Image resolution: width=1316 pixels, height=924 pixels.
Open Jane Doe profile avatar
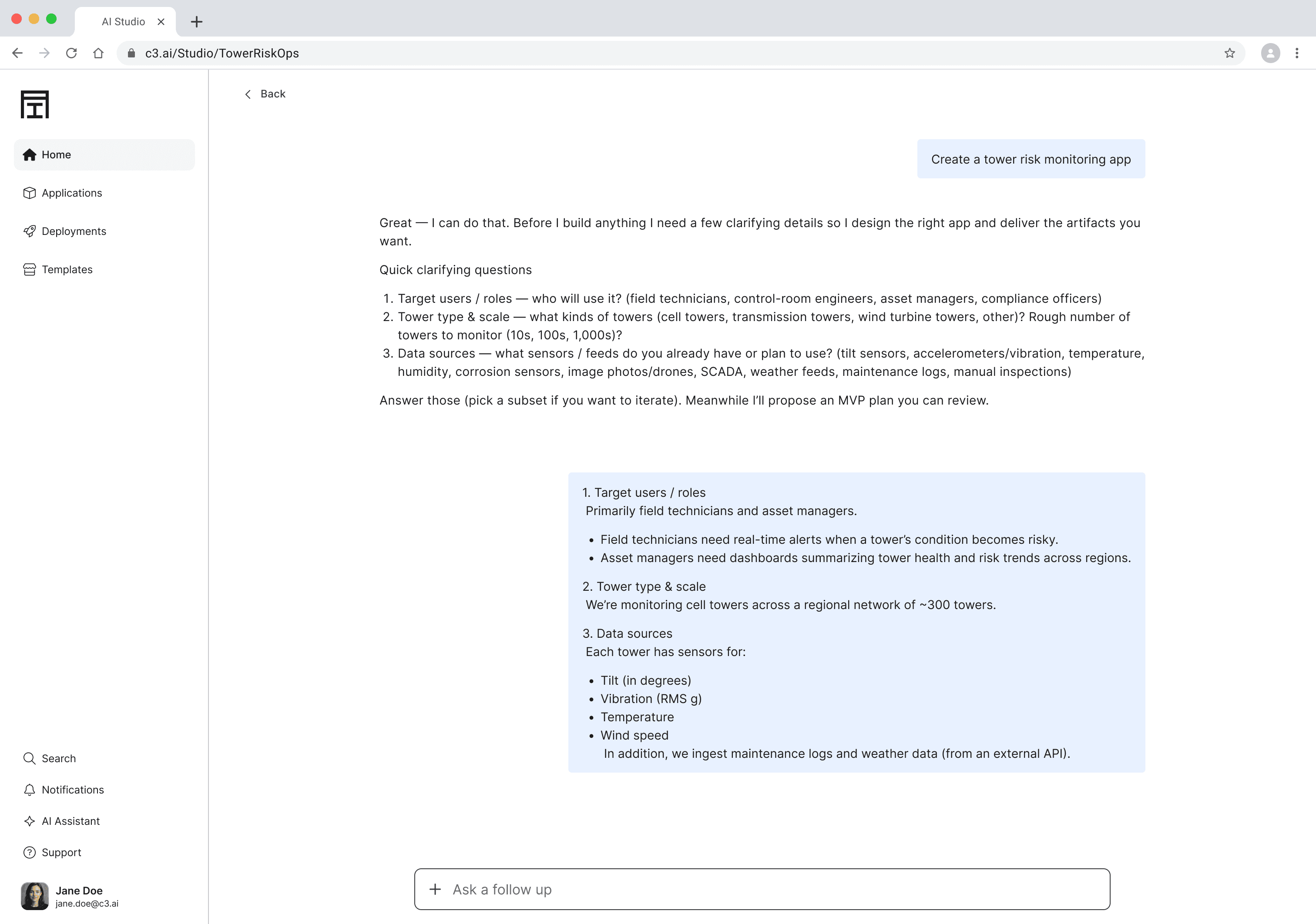pos(34,896)
